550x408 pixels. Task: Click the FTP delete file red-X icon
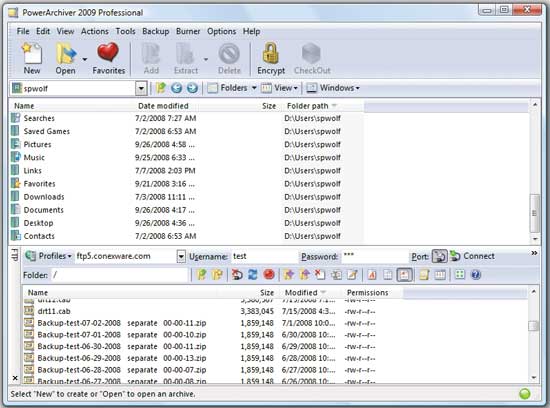[x=320, y=275]
